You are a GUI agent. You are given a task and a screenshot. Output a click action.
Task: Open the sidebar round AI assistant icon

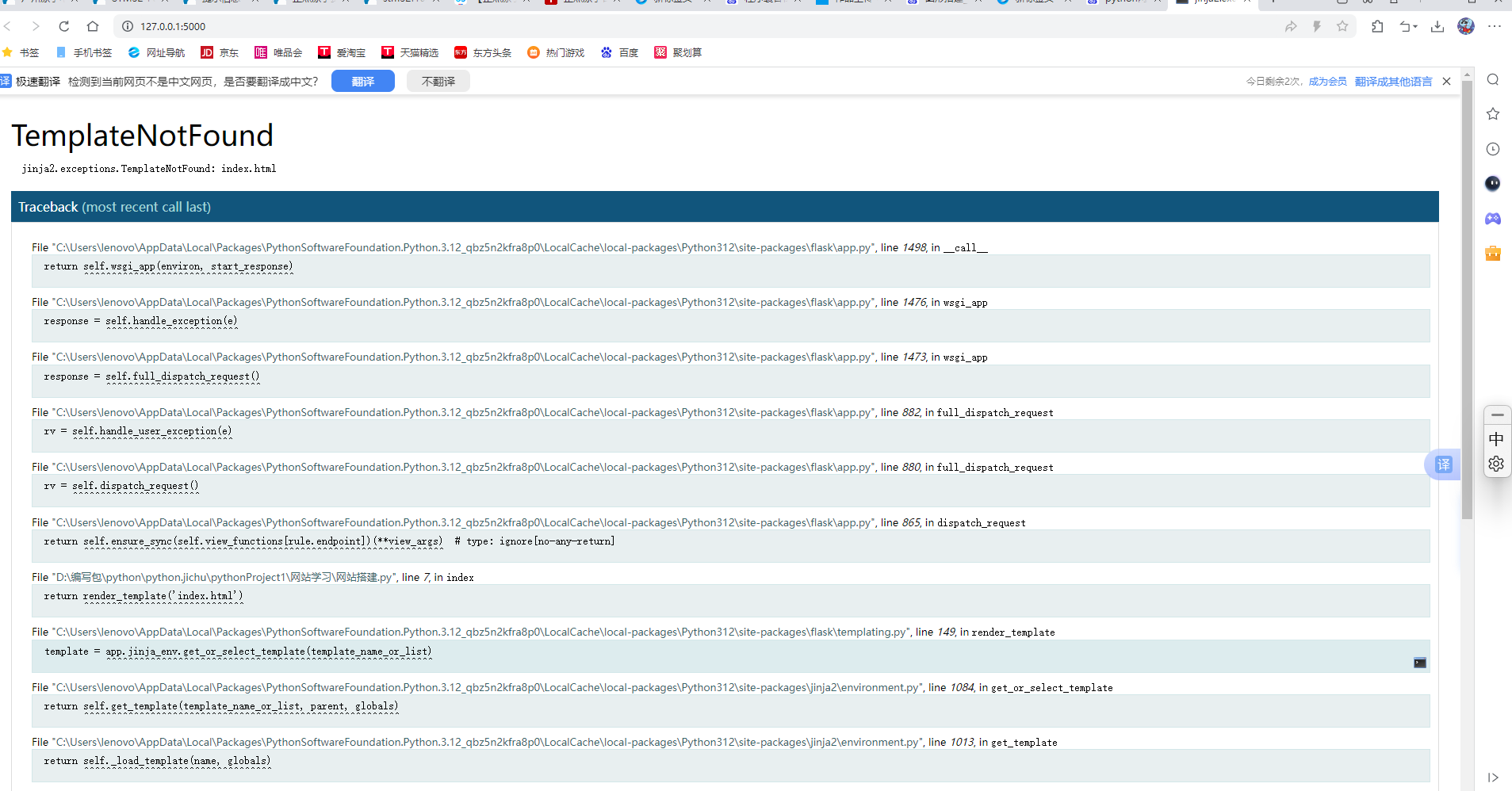1493,184
